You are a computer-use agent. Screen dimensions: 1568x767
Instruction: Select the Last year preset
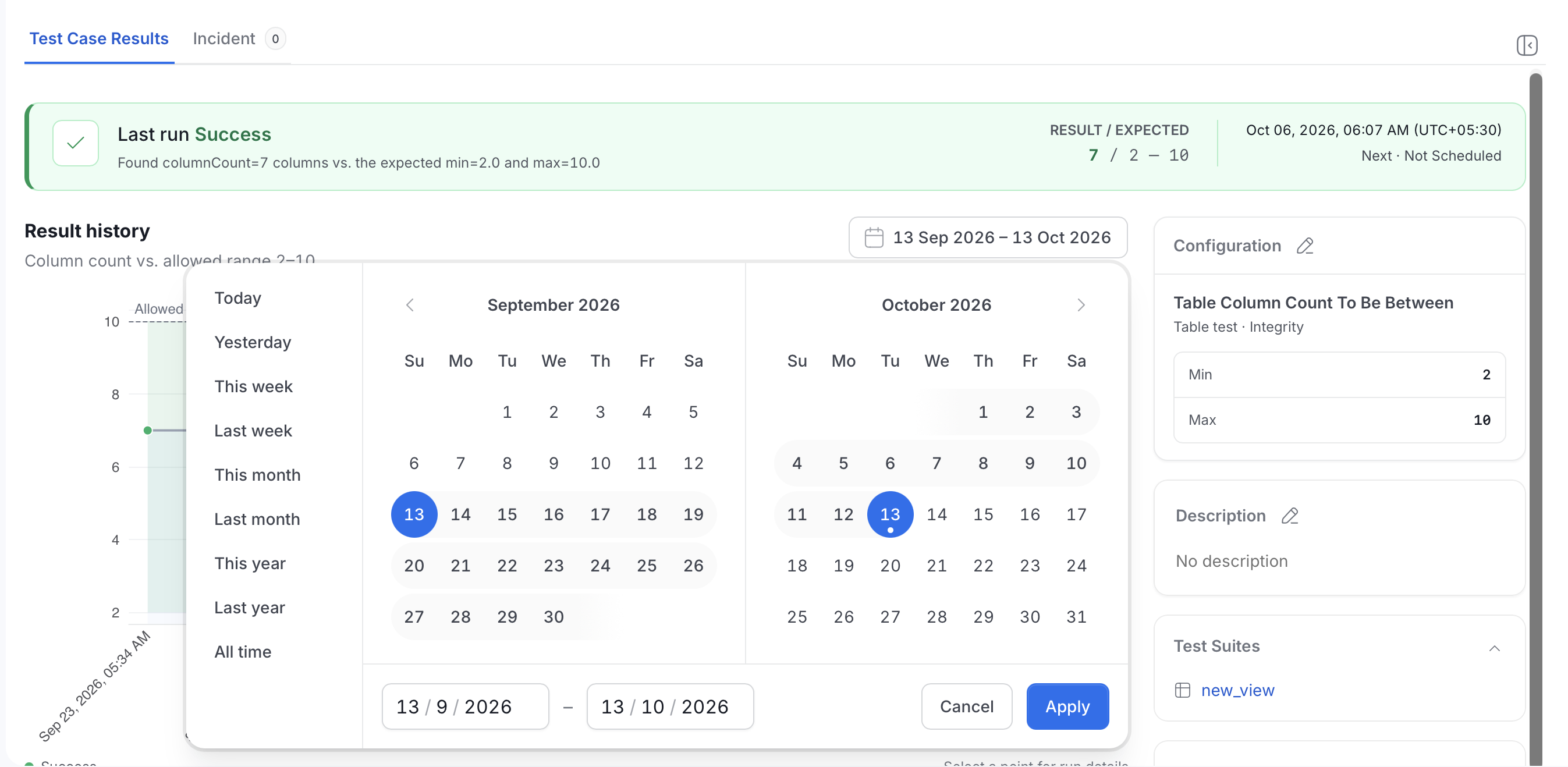tap(250, 608)
